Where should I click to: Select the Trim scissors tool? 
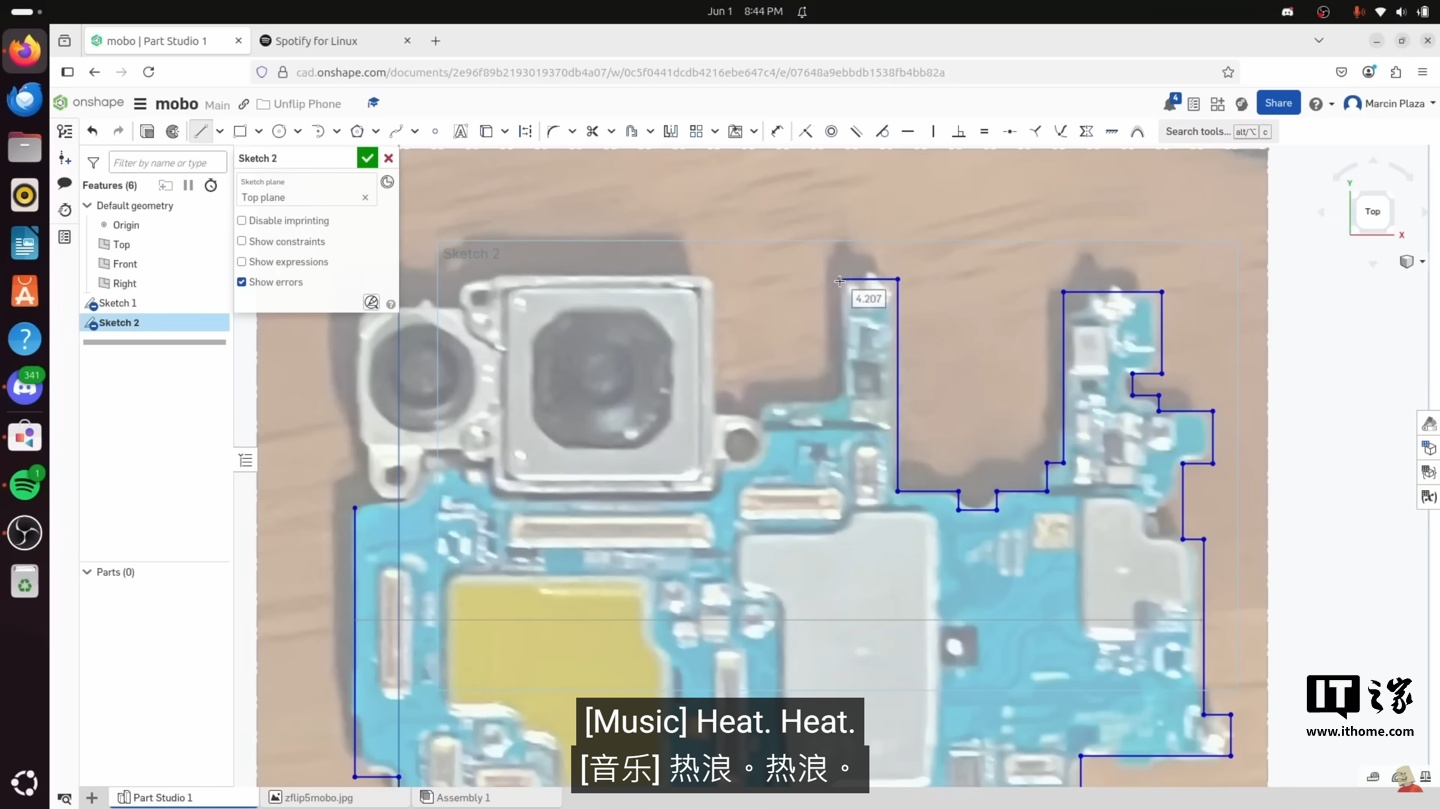click(x=592, y=131)
